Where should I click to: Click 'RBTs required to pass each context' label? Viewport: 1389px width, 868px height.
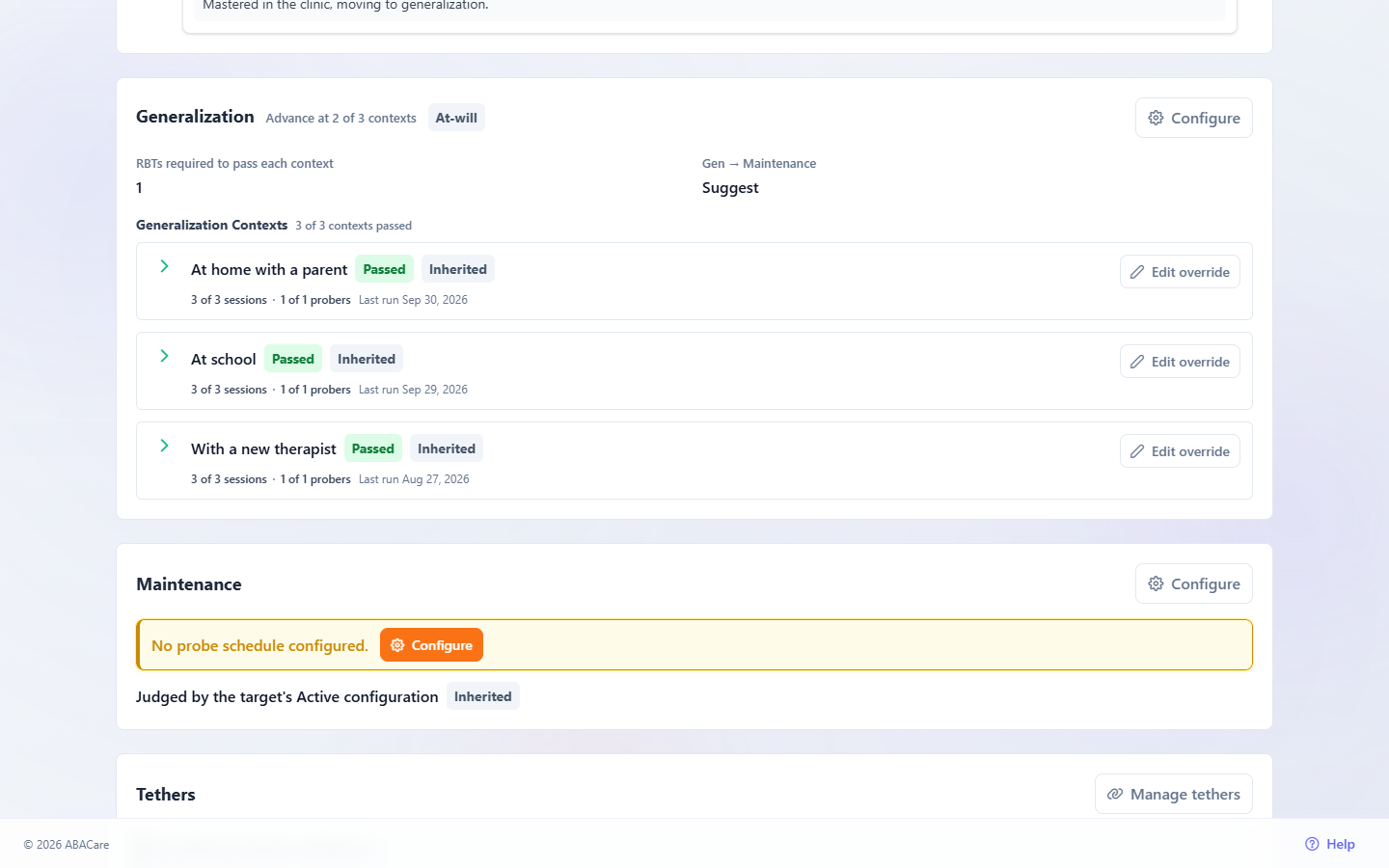coord(234,164)
